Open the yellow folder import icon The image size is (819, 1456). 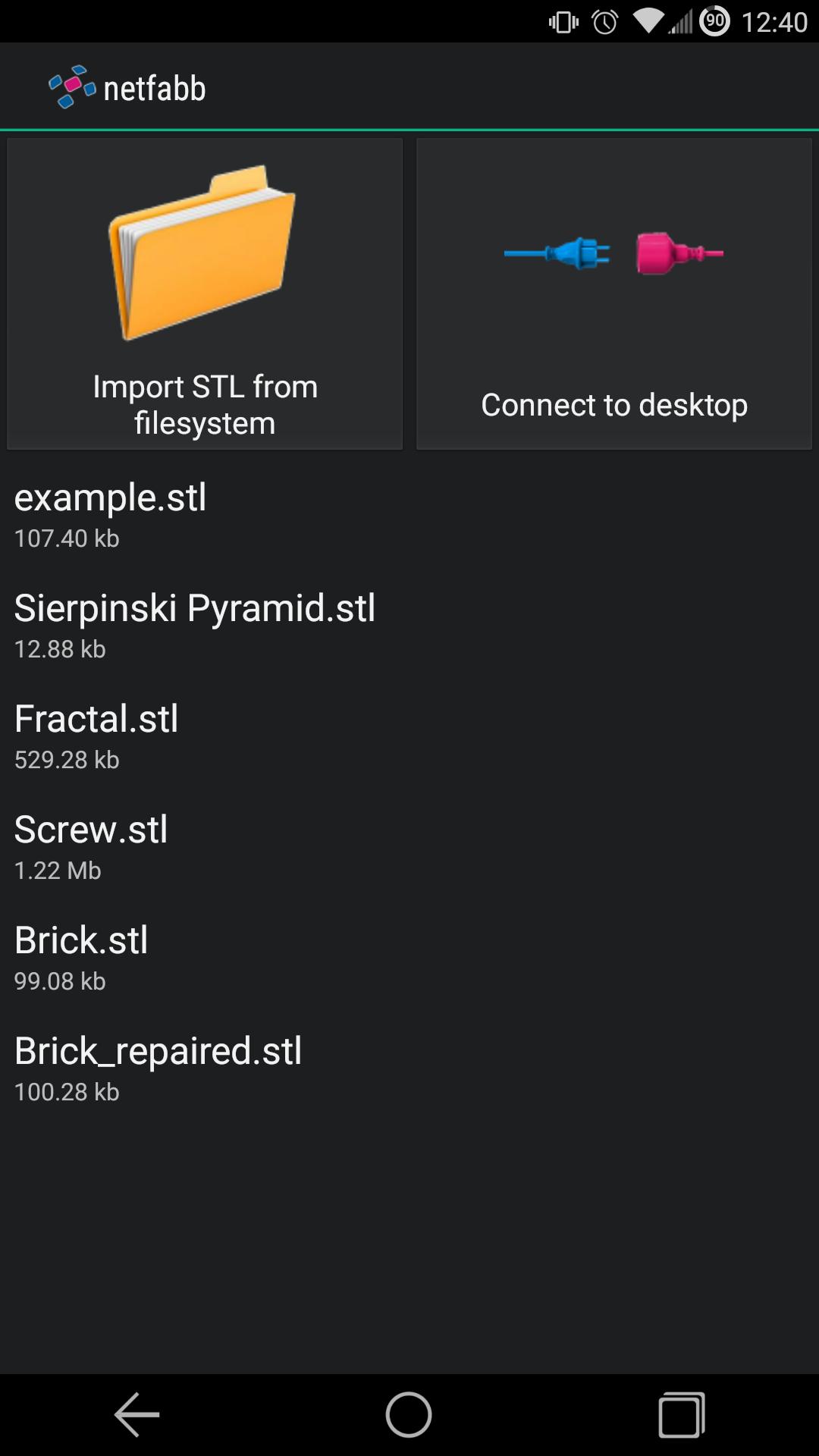point(203,252)
